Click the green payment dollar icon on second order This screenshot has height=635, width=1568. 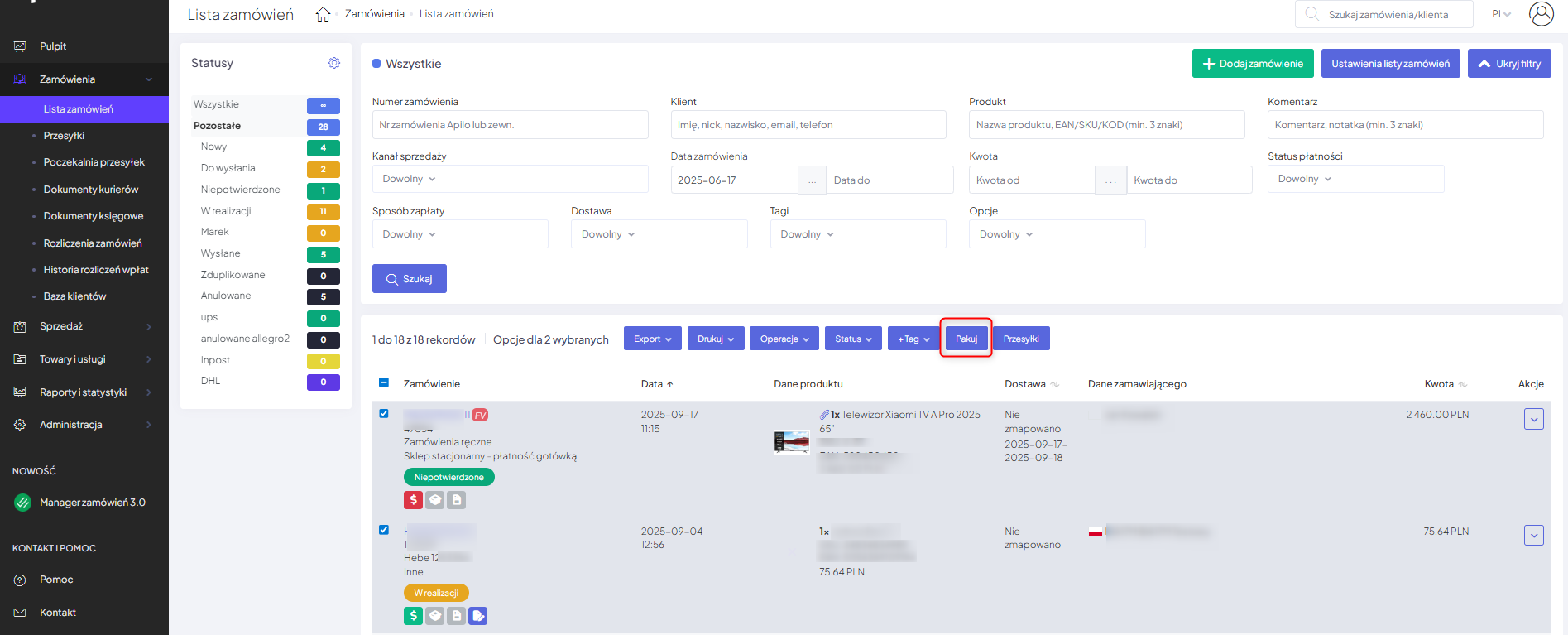coord(413,615)
